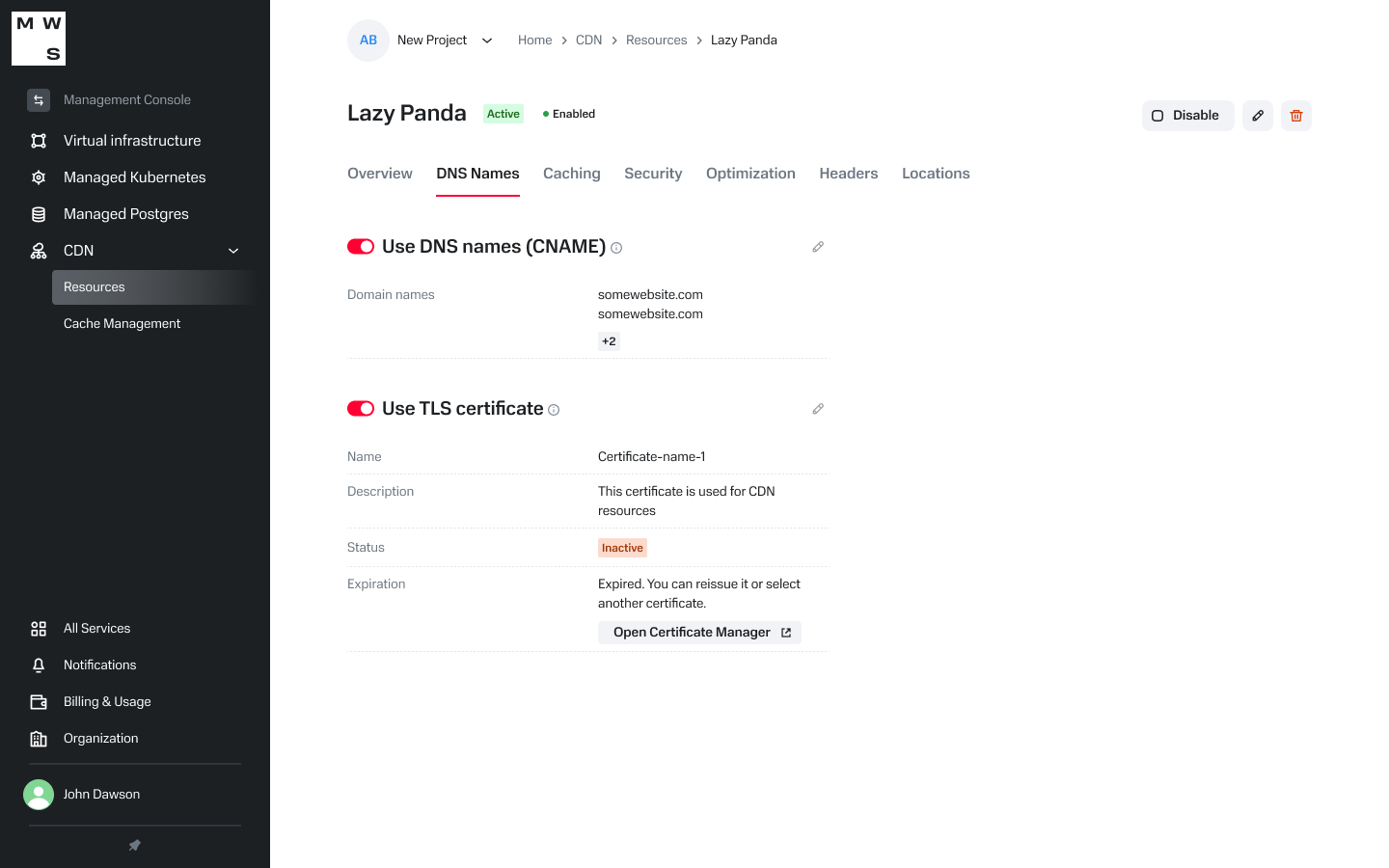Click the Managed Postgres database icon
This screenshot has height=868, width=1389.
coord(39,214)
